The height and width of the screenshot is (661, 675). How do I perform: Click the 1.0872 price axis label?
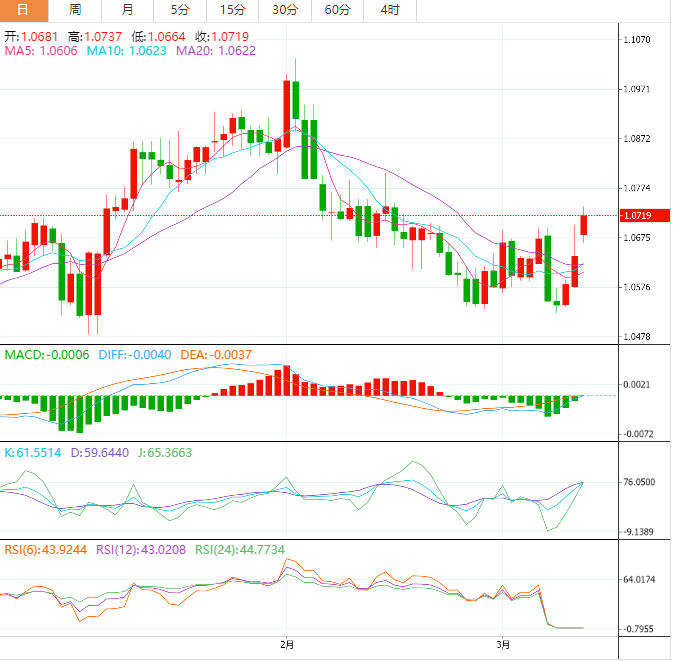pos(637,139)
